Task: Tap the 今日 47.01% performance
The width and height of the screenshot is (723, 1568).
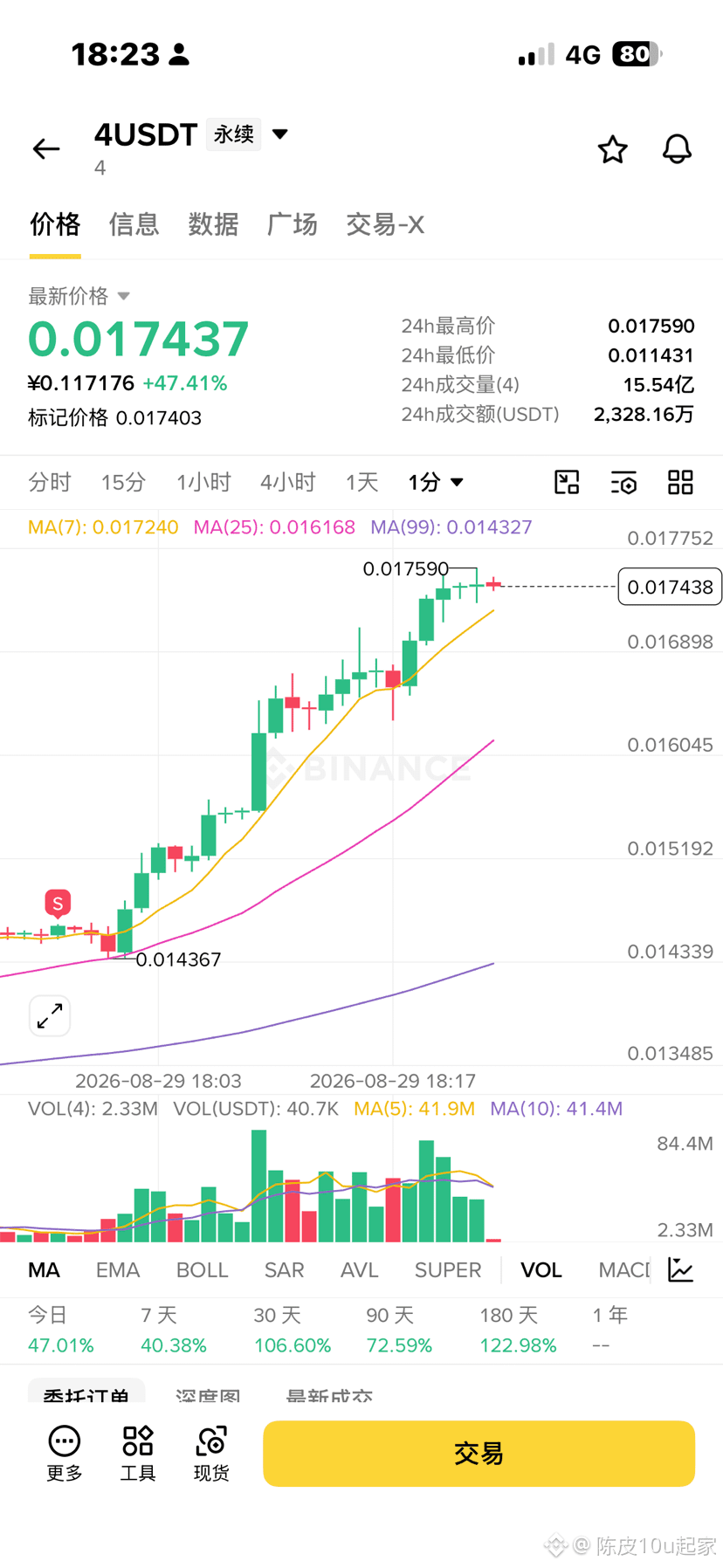Action: click(x=60, y=1330)
